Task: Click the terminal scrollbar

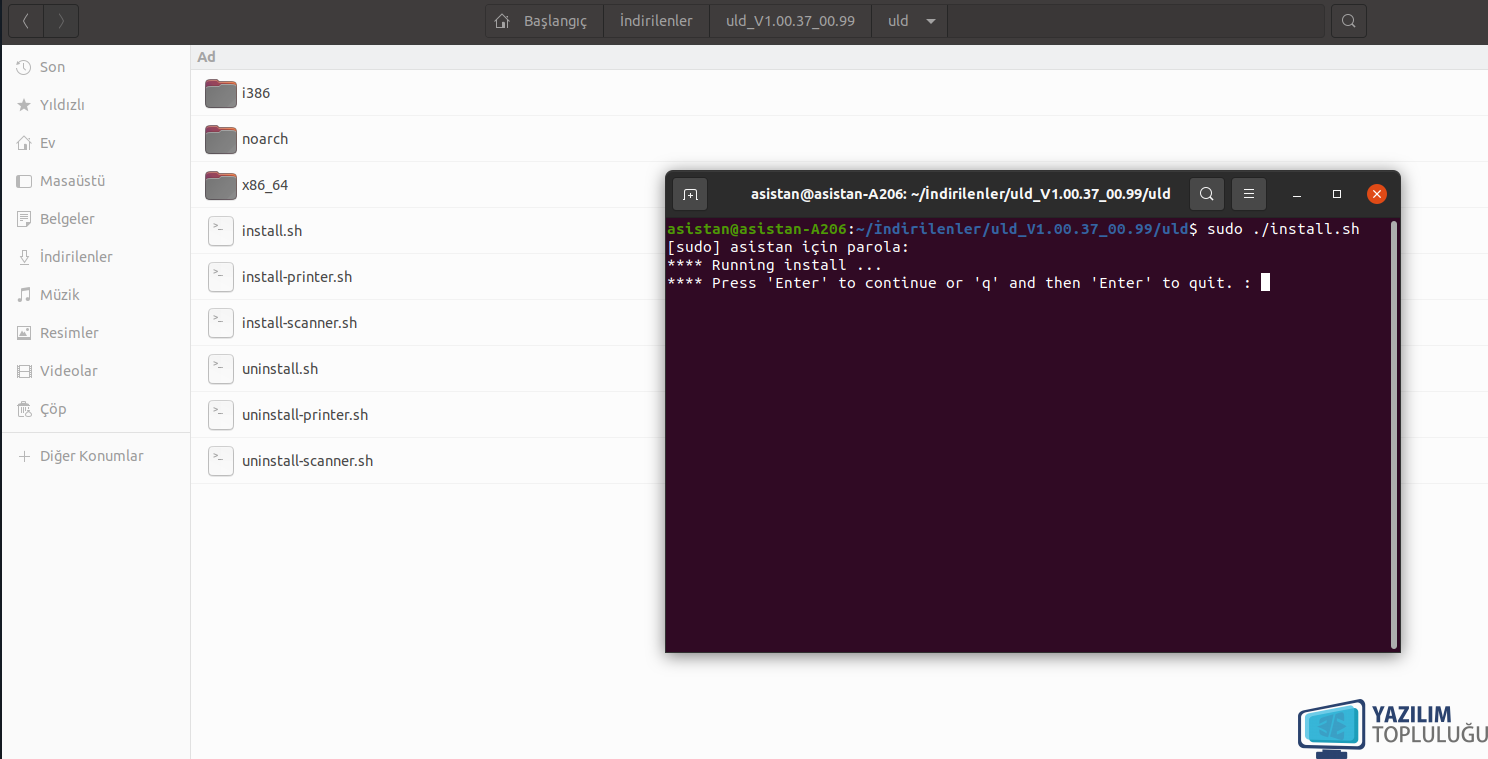Action: [1394, 434]
